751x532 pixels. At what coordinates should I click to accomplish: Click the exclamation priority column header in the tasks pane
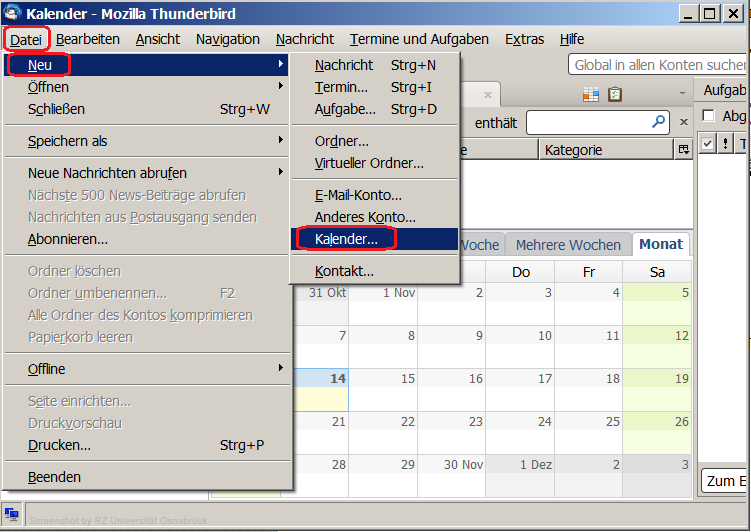726,143
